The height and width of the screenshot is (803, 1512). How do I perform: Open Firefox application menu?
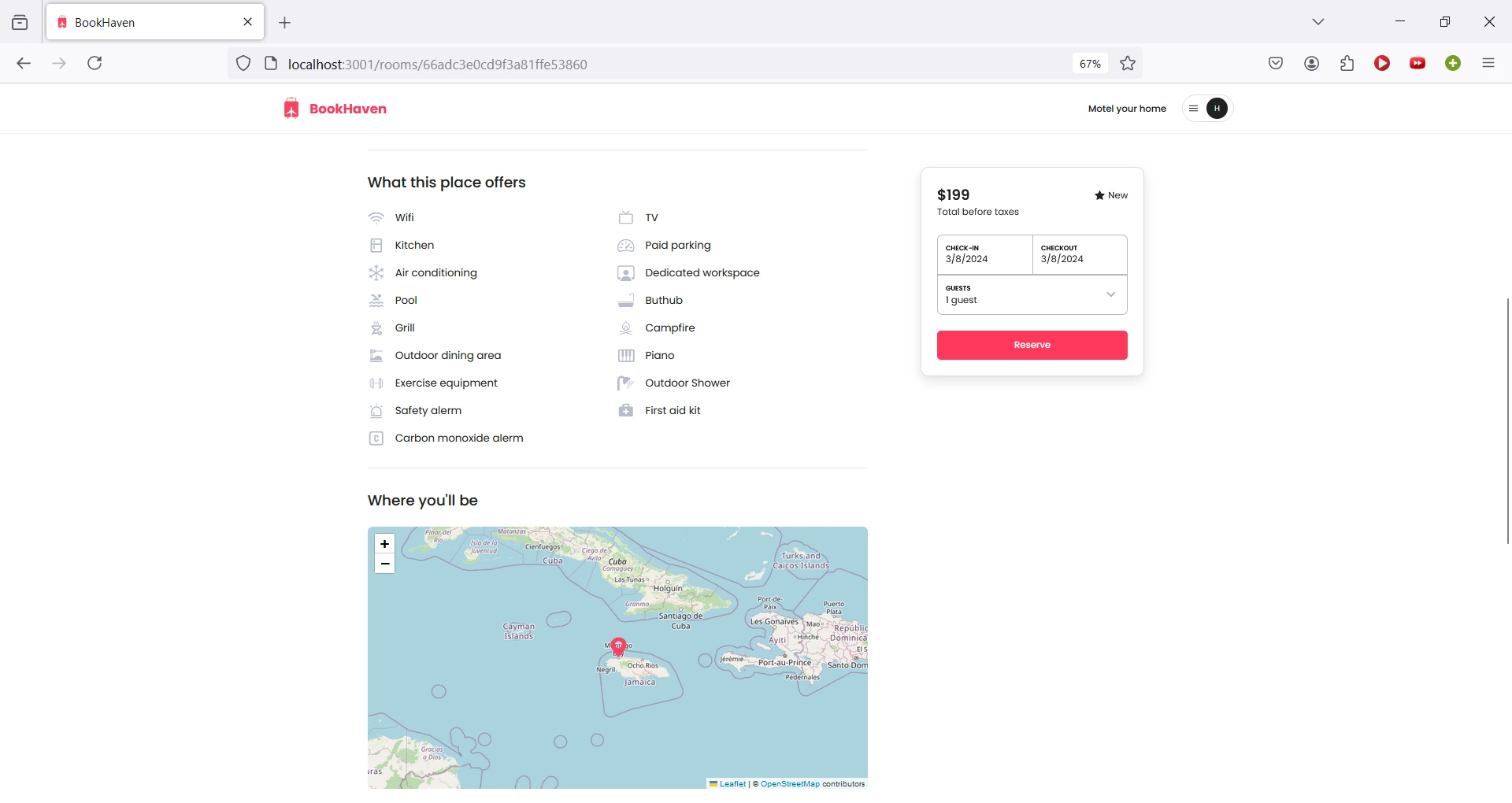[1488, 64]
